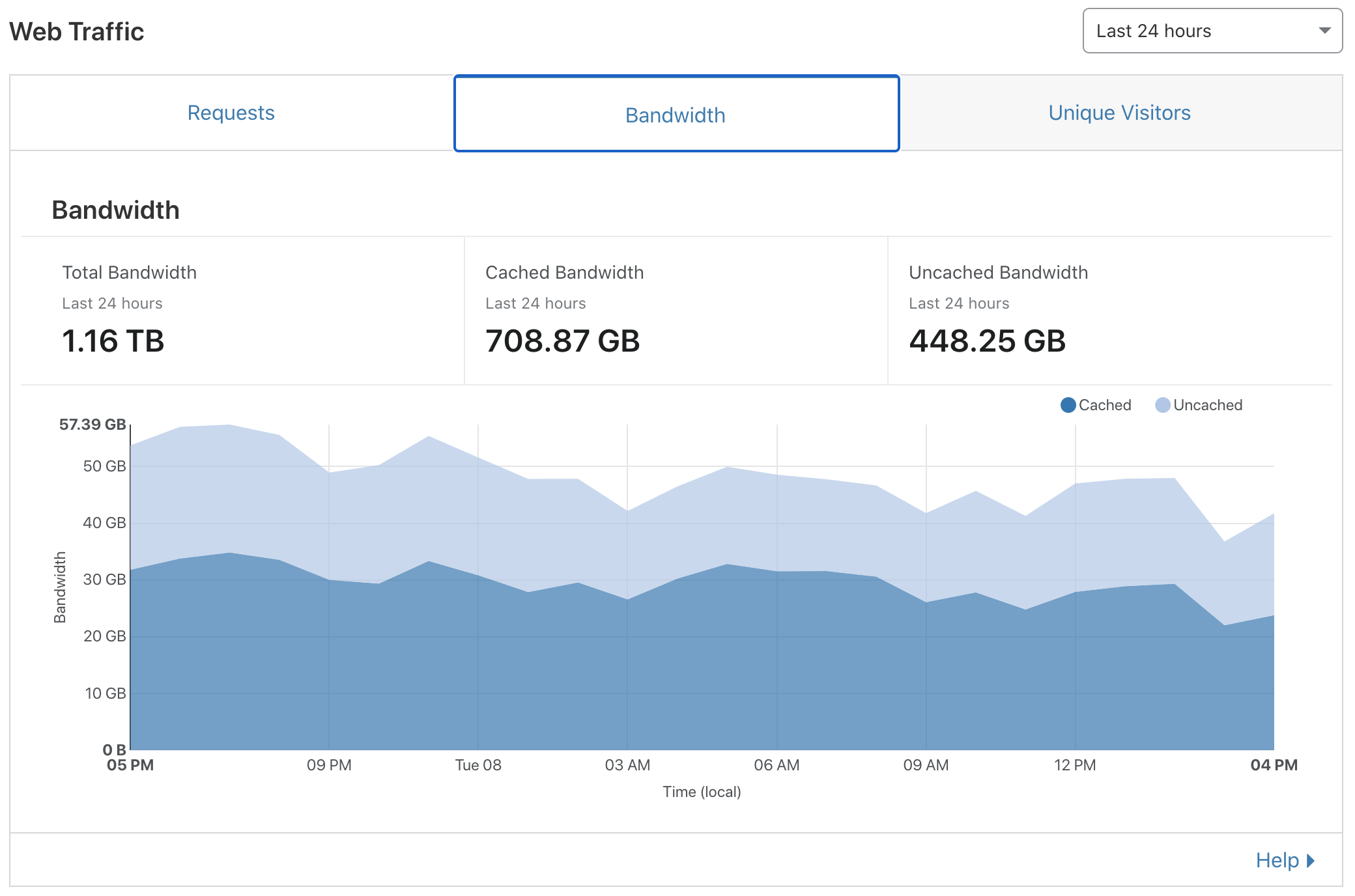Image resolution: width=1355 pixels, height=896 pixels.
Task: Open the Help link
Action: coord(1277,860)
